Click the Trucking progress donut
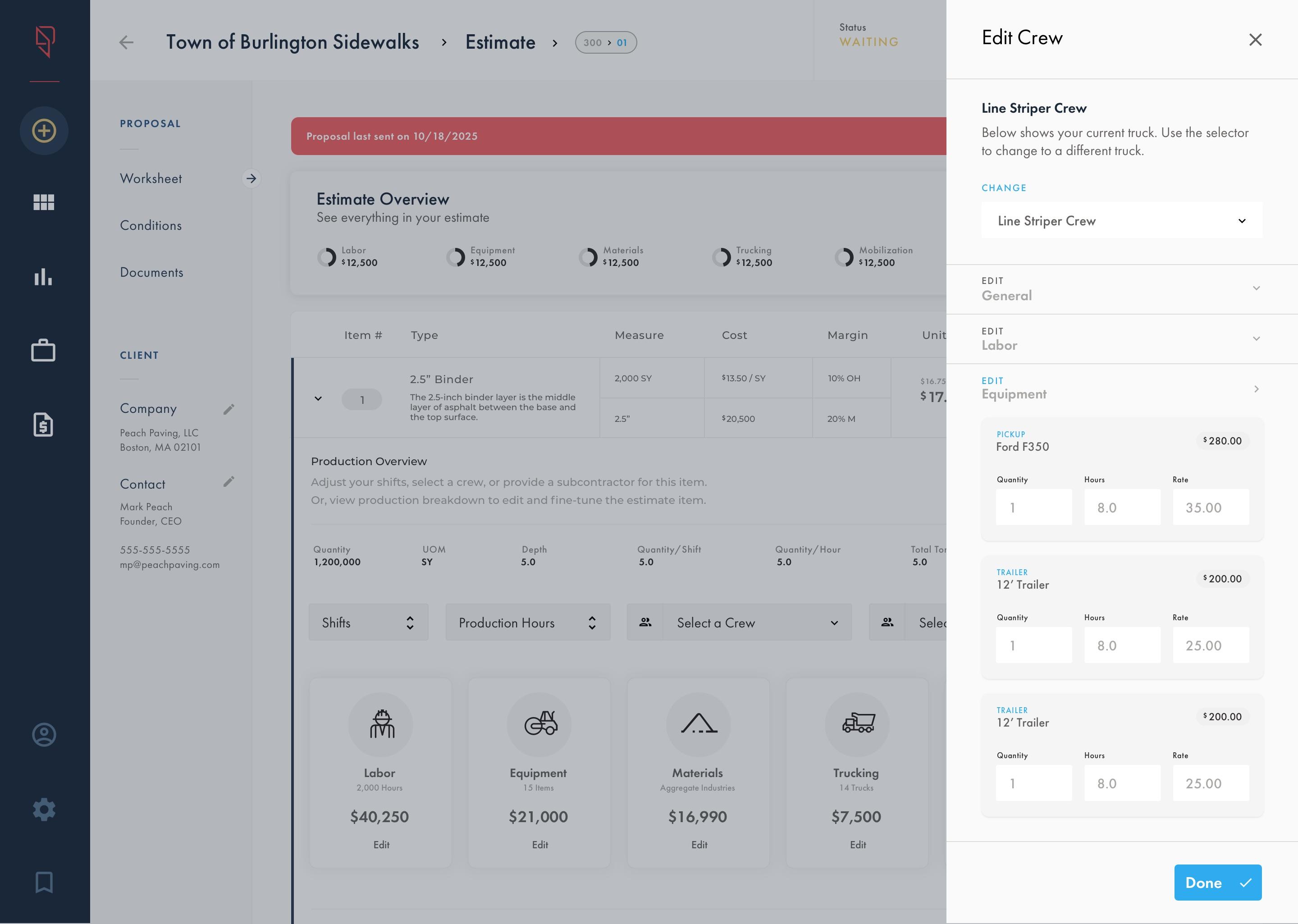1298x924 pixels. 723,256
